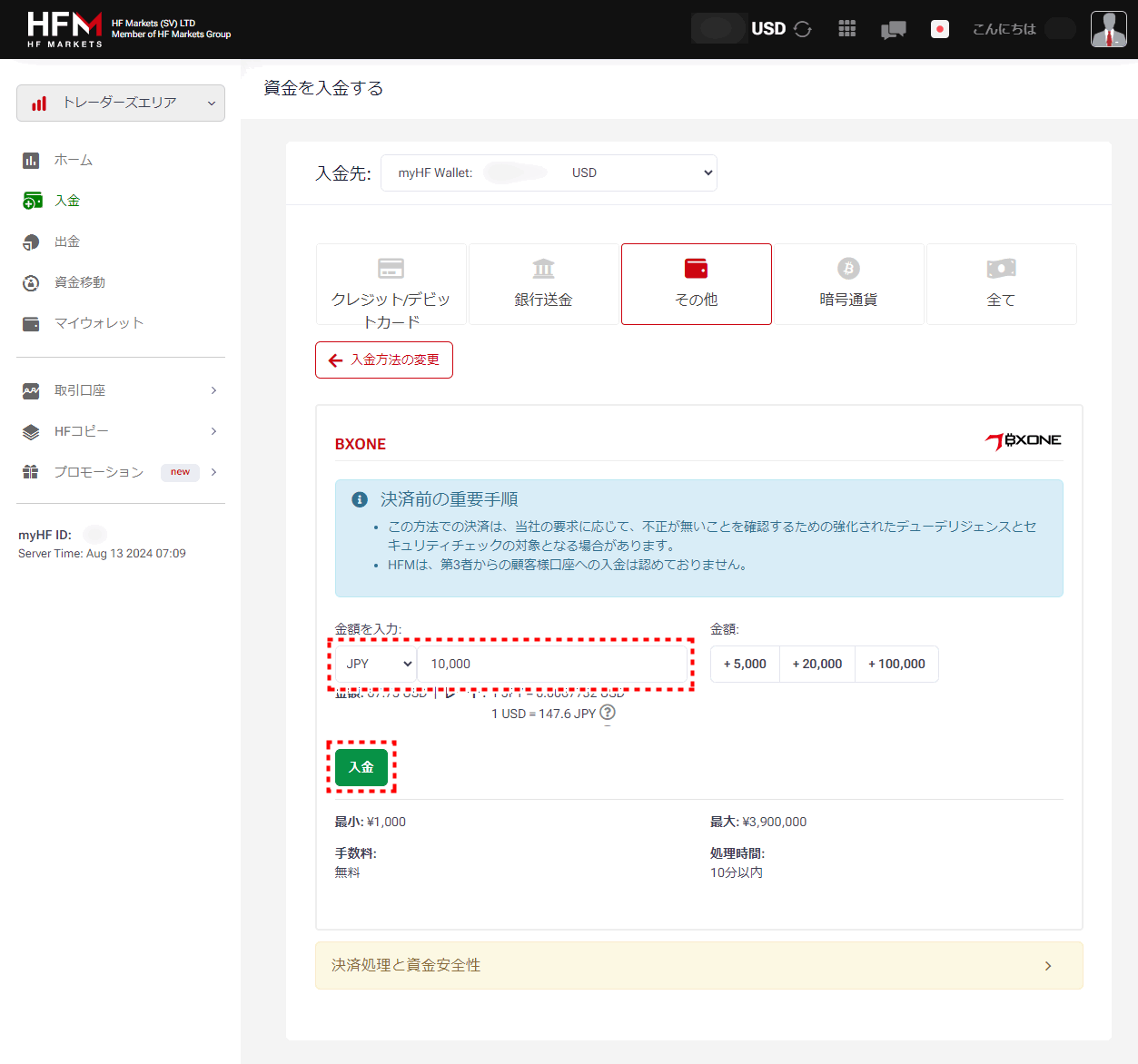Select the クレジット/デビットカード tab
Image resolution: width=1138 pixels, height=1064 pixels.
pyautogui.click(x=391, y=284)
